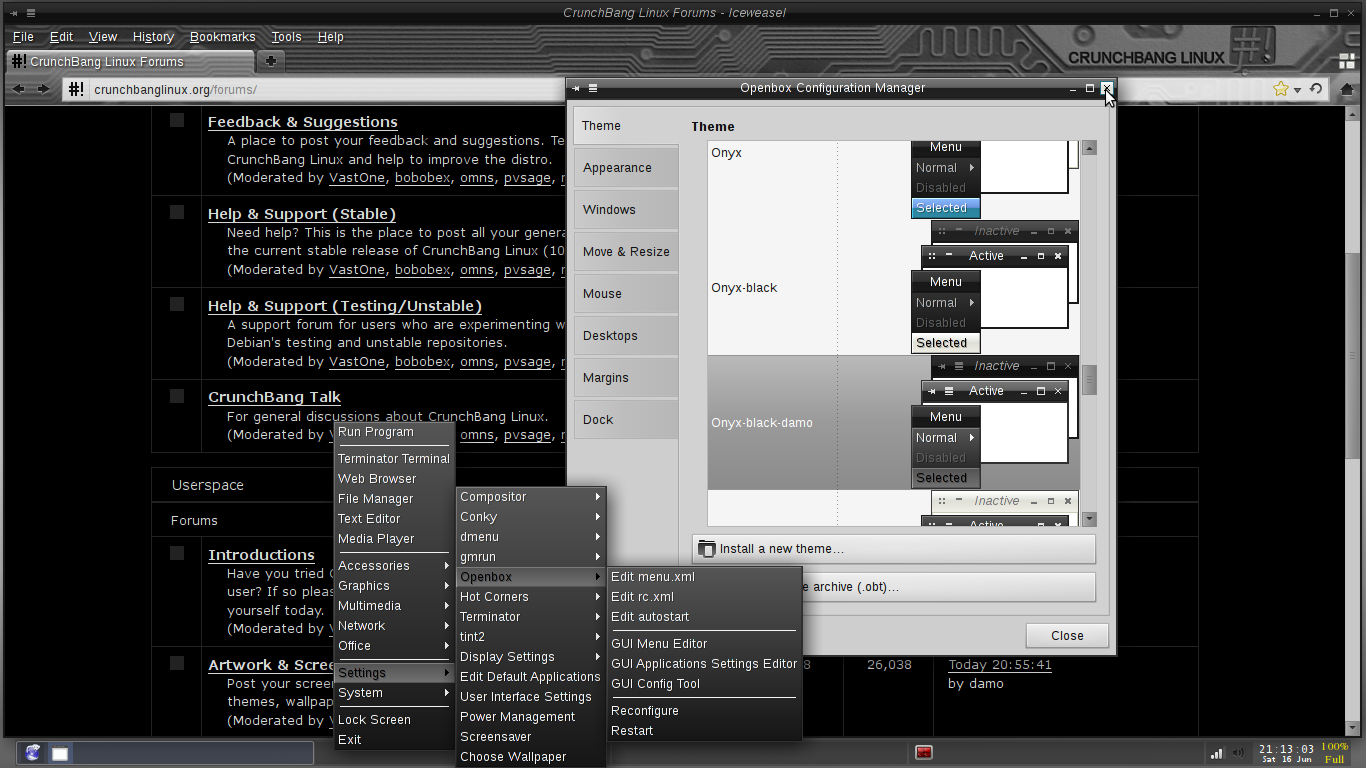This screenshot has width=1366, height=768.
Task: Click the forum status icon beside CrunchBang Talk
Action: tap(177, 396)
